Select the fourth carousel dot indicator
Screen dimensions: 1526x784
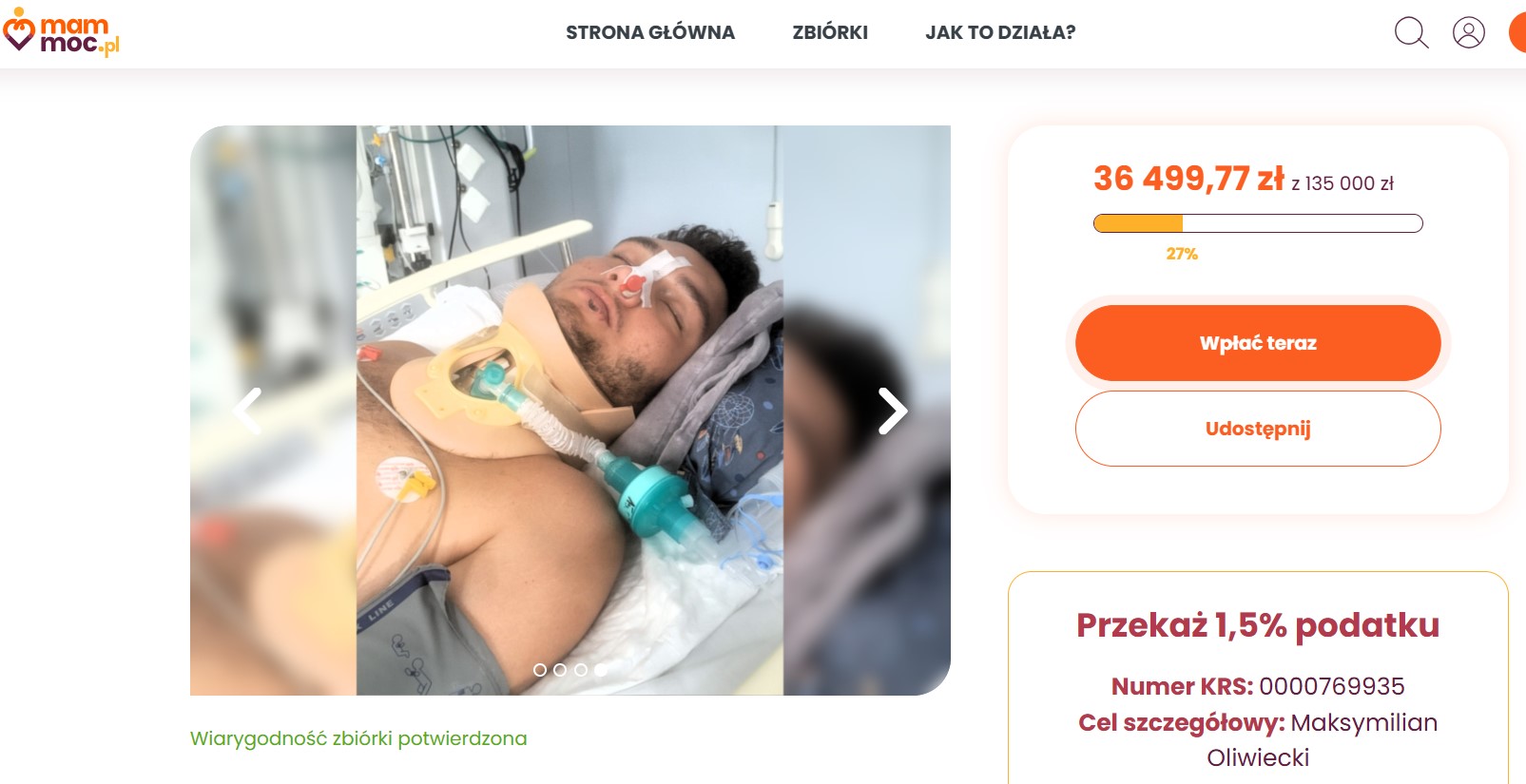point(601,670)
